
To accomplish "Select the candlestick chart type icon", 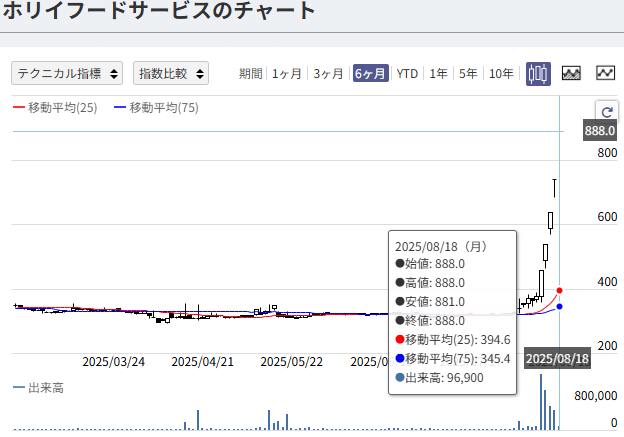I will (x=538, y=74).
